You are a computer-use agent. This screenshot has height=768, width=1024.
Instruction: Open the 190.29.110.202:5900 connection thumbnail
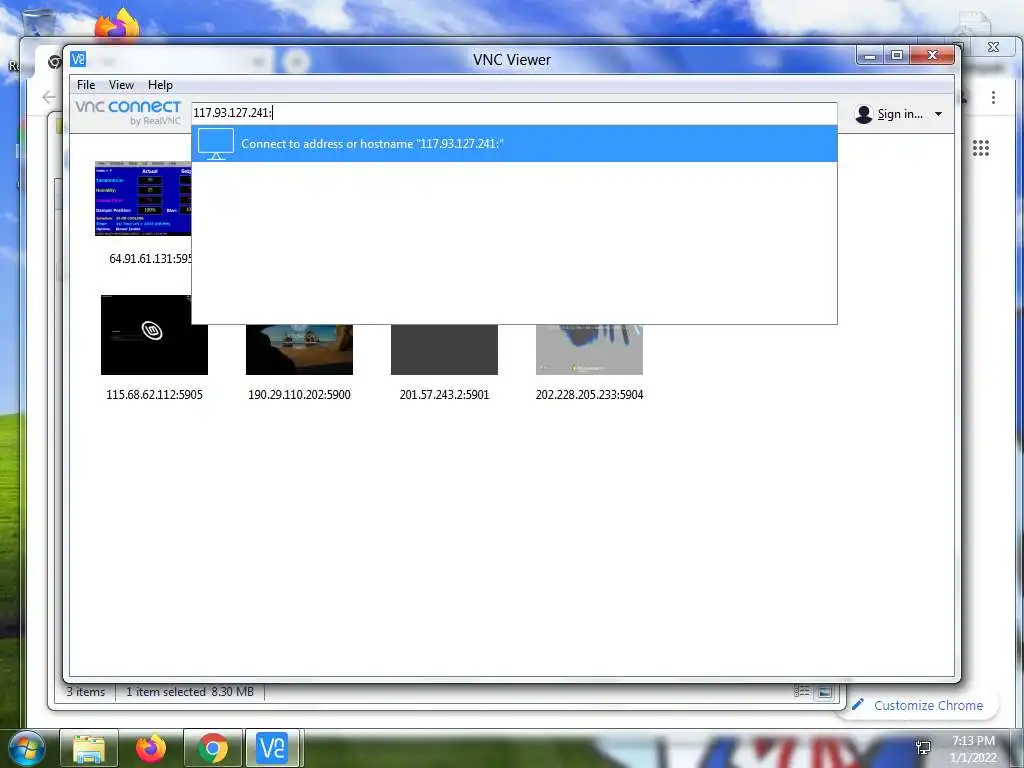tap(299, 349)
